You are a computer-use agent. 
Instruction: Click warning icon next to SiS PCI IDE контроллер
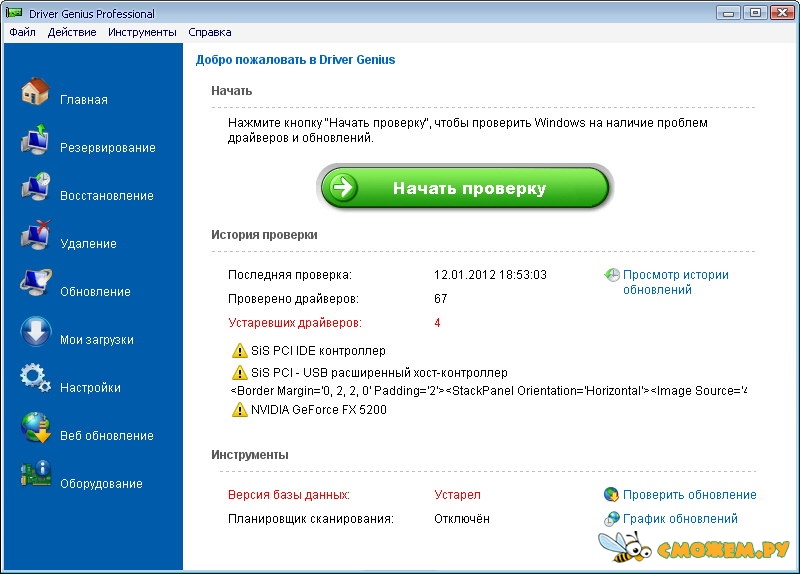tap(239, 351)
